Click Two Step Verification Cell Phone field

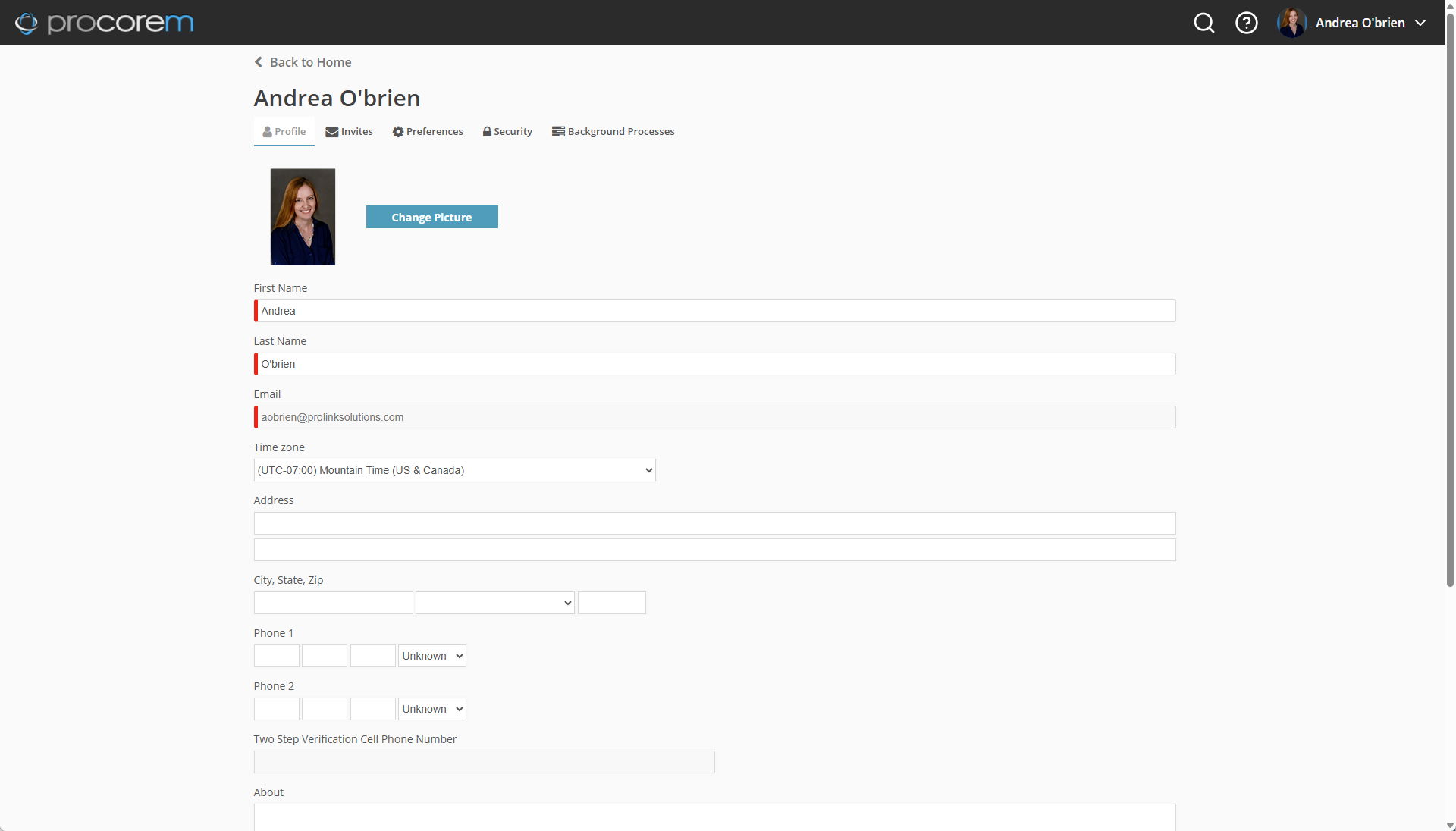(485, 762)
